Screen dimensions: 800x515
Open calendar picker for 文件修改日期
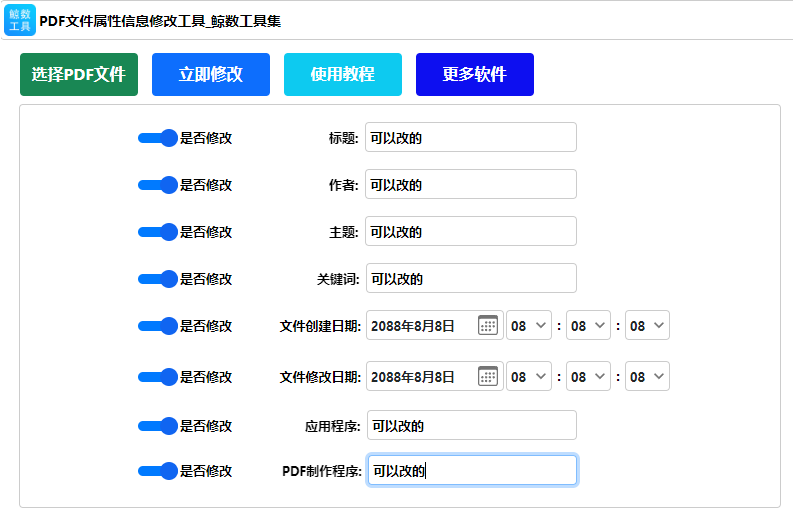coord(488,376)
